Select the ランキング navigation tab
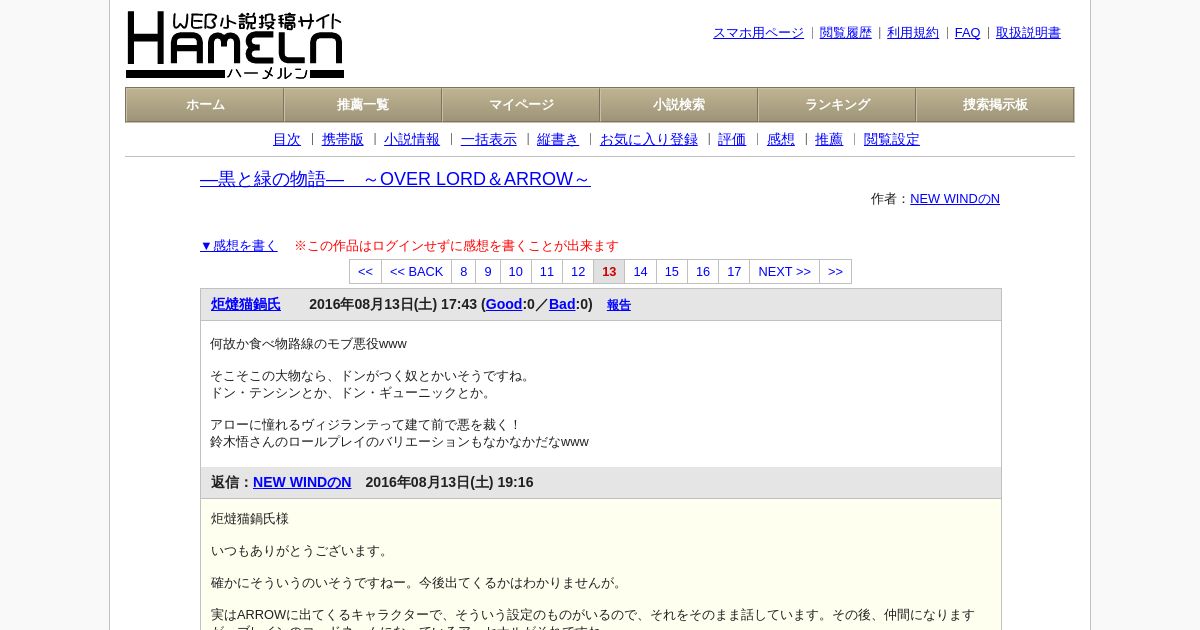Image resolution: width=1200 pixels, height=630 pixels. point(837,105)
